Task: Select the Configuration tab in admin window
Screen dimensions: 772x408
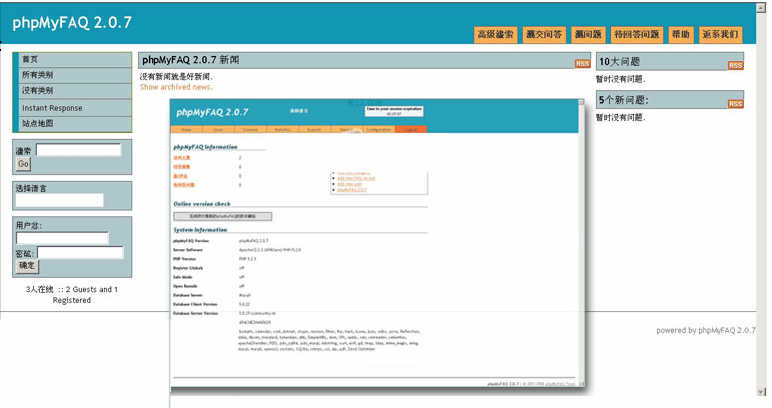Action: (378, 129)
